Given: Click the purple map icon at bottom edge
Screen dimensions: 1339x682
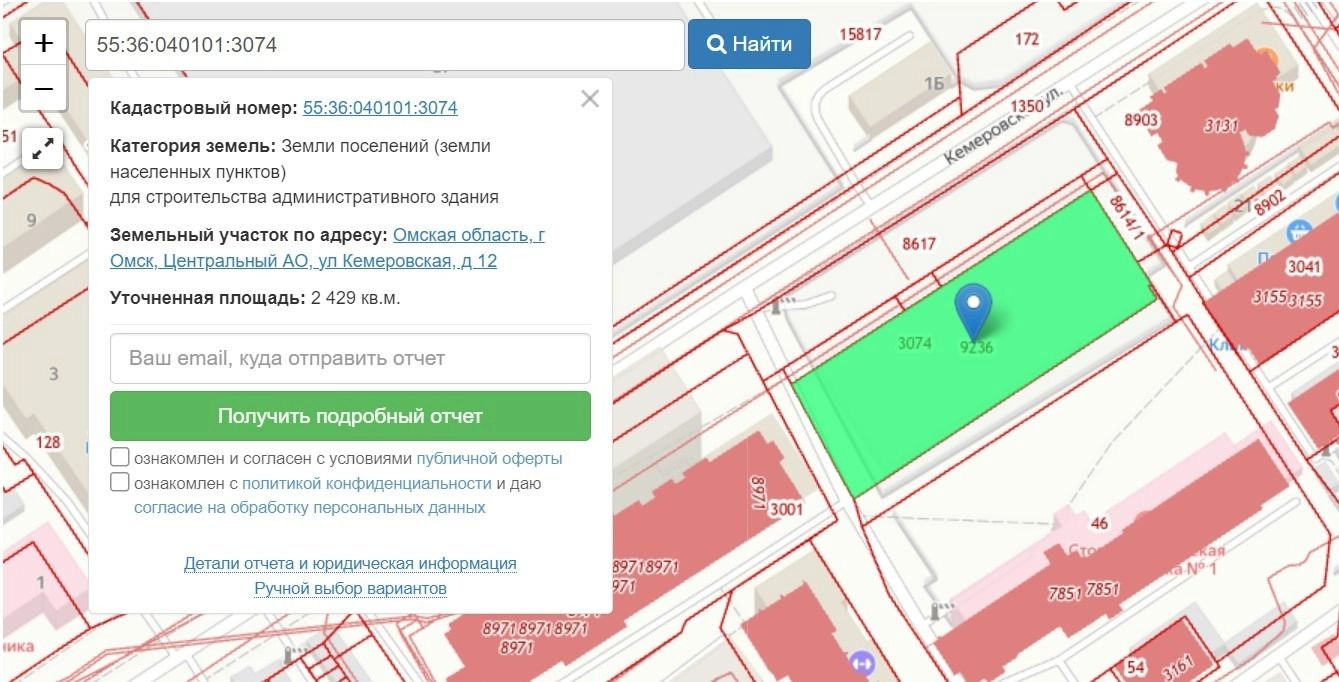Looking at the screenshot, I should [862, 663].
